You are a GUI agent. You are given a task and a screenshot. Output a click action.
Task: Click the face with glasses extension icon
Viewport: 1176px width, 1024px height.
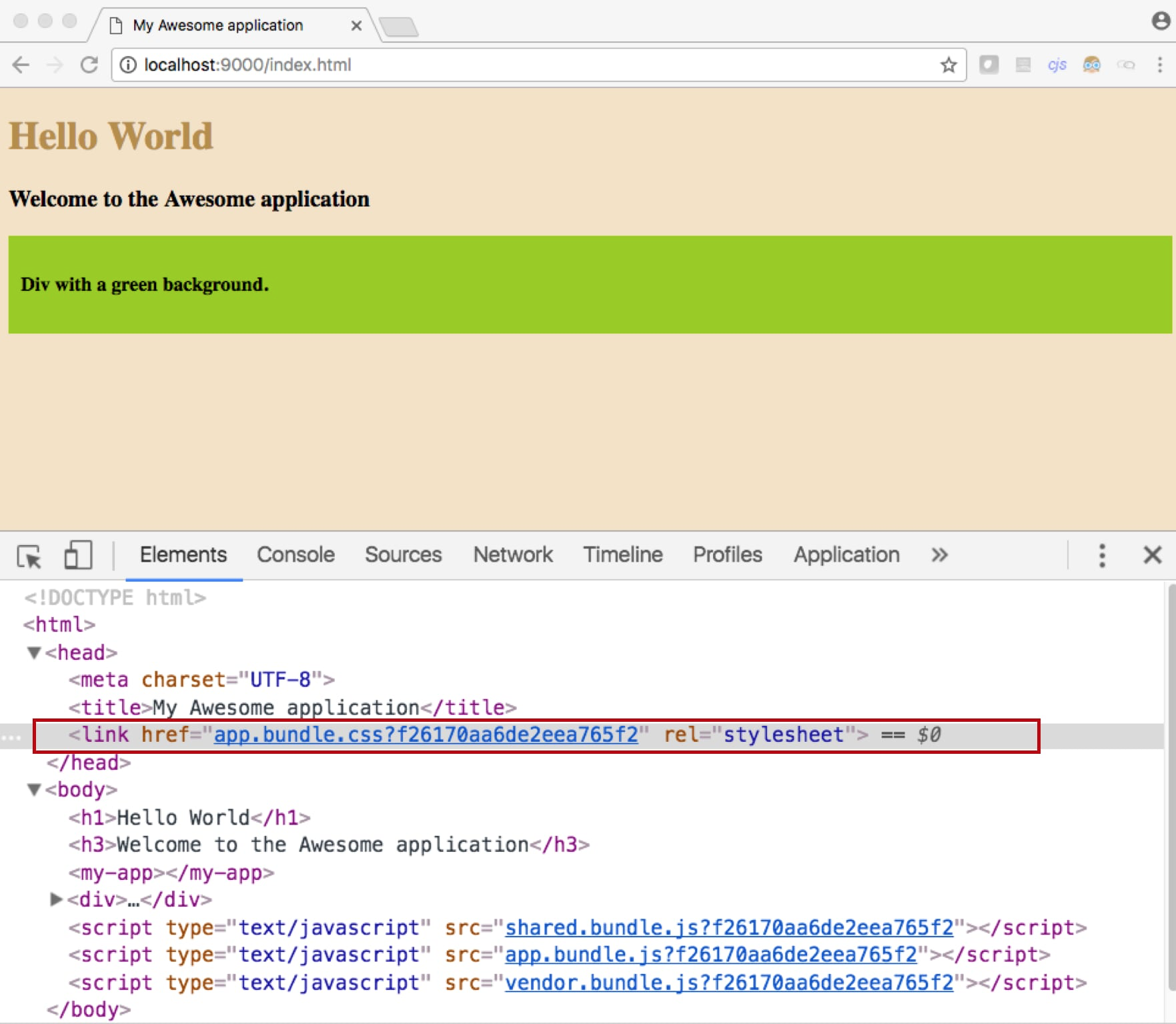point(1091,65)
